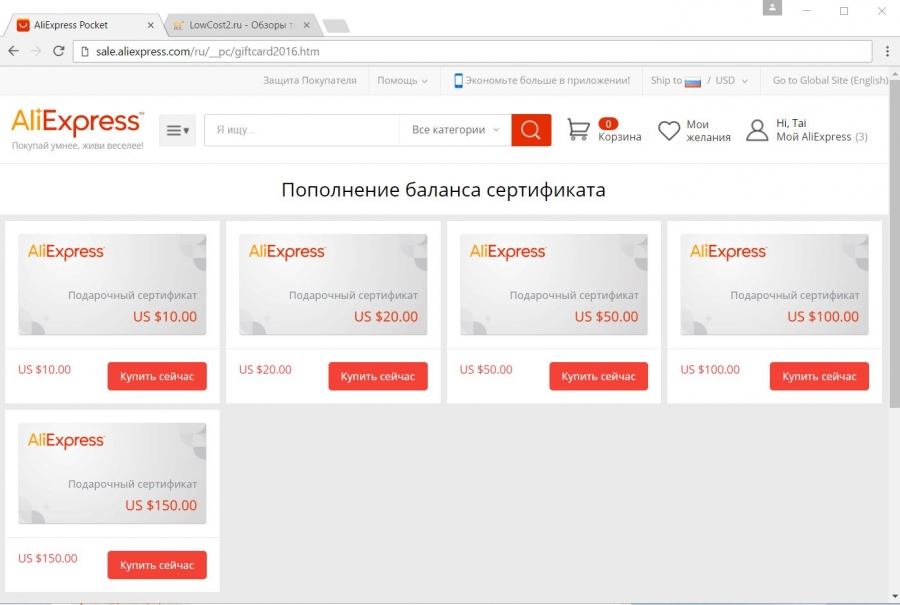900x605 pixels.
Task: Close the AliExpress Pocket tab
Action: (150, 25)
